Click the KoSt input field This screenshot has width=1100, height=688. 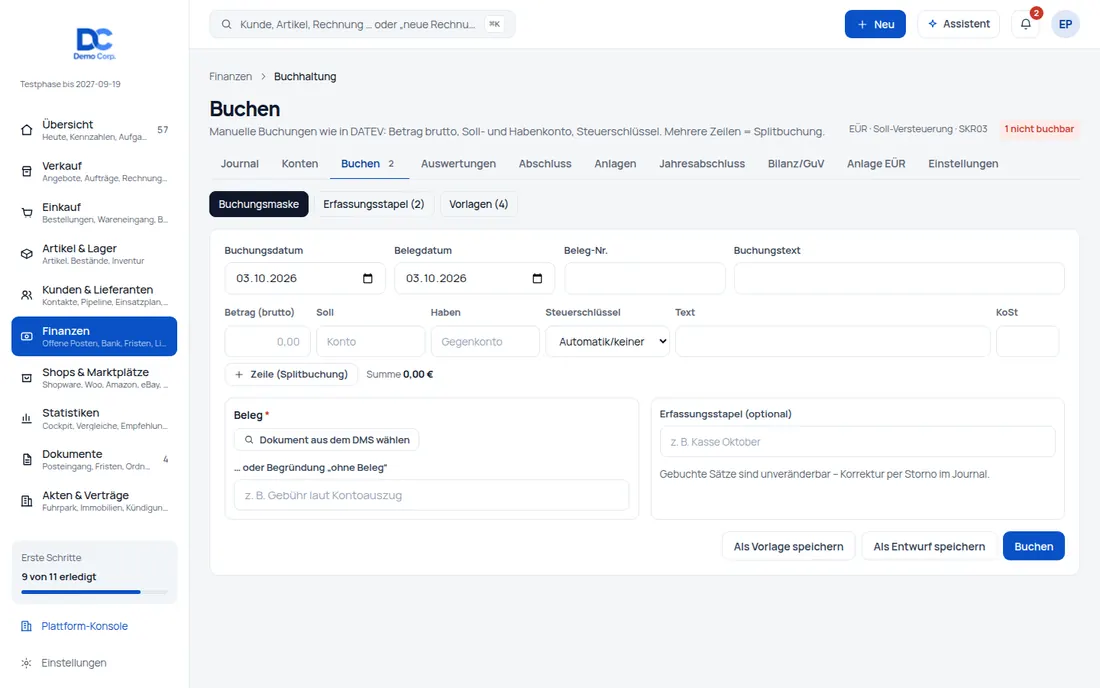[1027, 342]
